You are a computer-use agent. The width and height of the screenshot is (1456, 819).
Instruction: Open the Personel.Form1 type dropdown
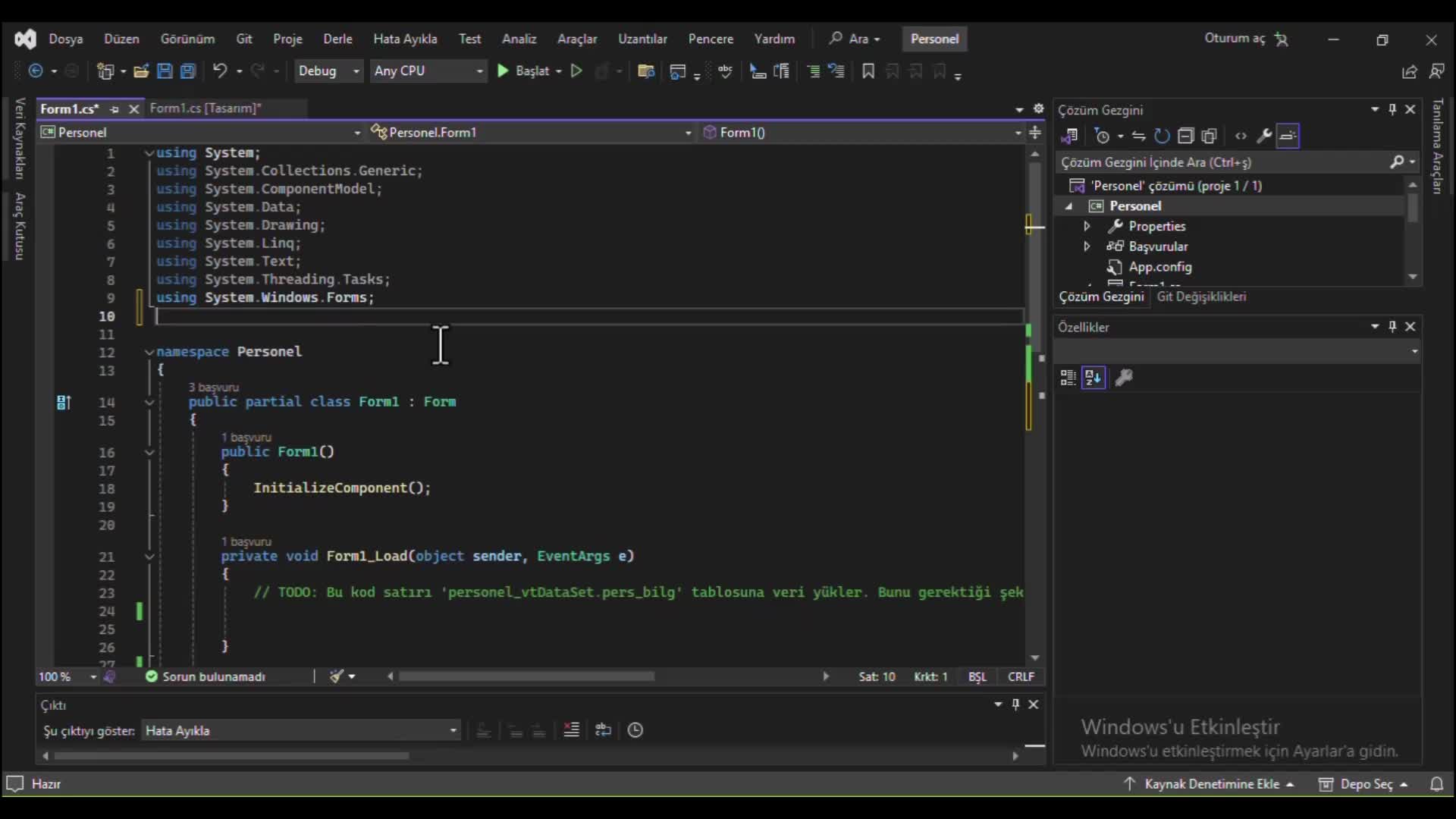coord(531,133)
